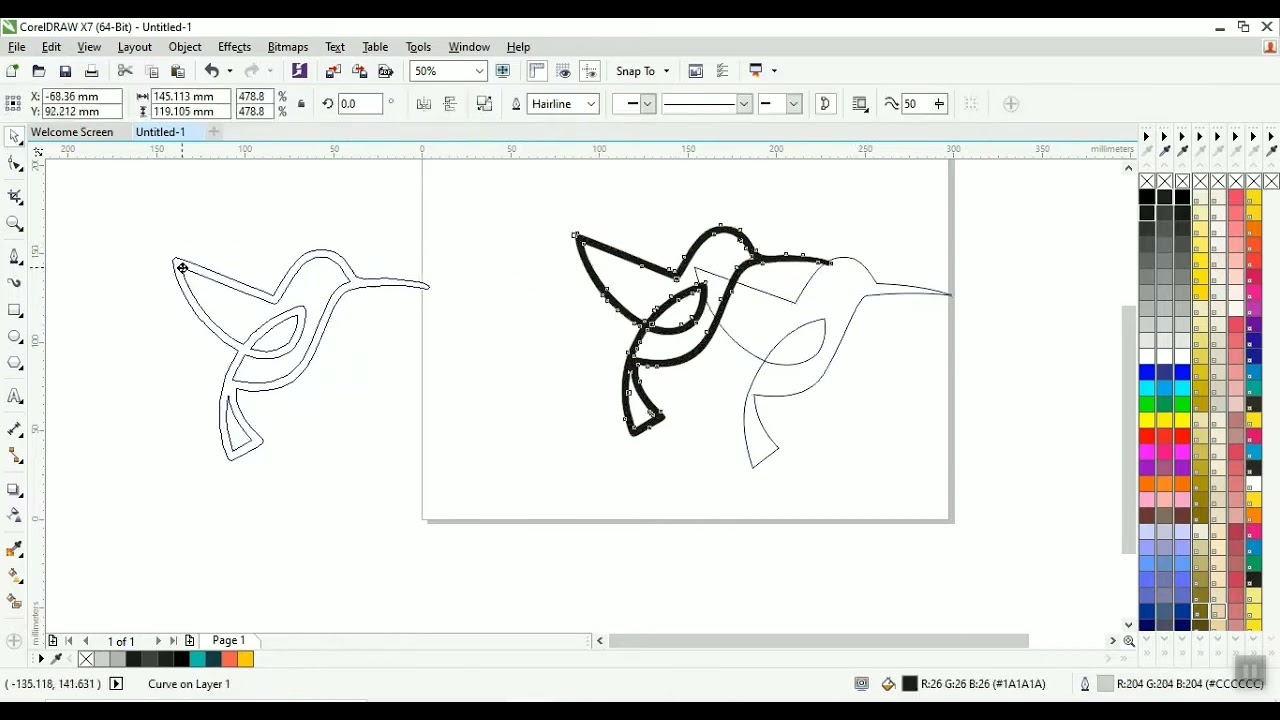The height and width of the screenshot is (720, 1280).
Task: Cut the selected curve
Action: click(x=125, y=71)
